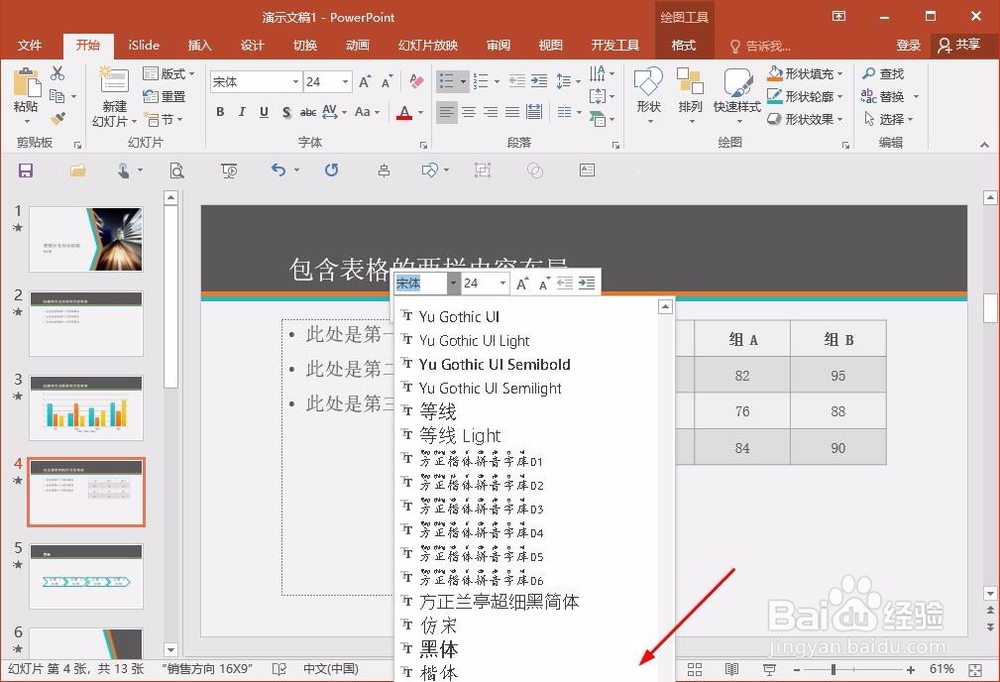Select the Bold formatting icon
This screenshot has height=682, width=1000.
[220, 113]
